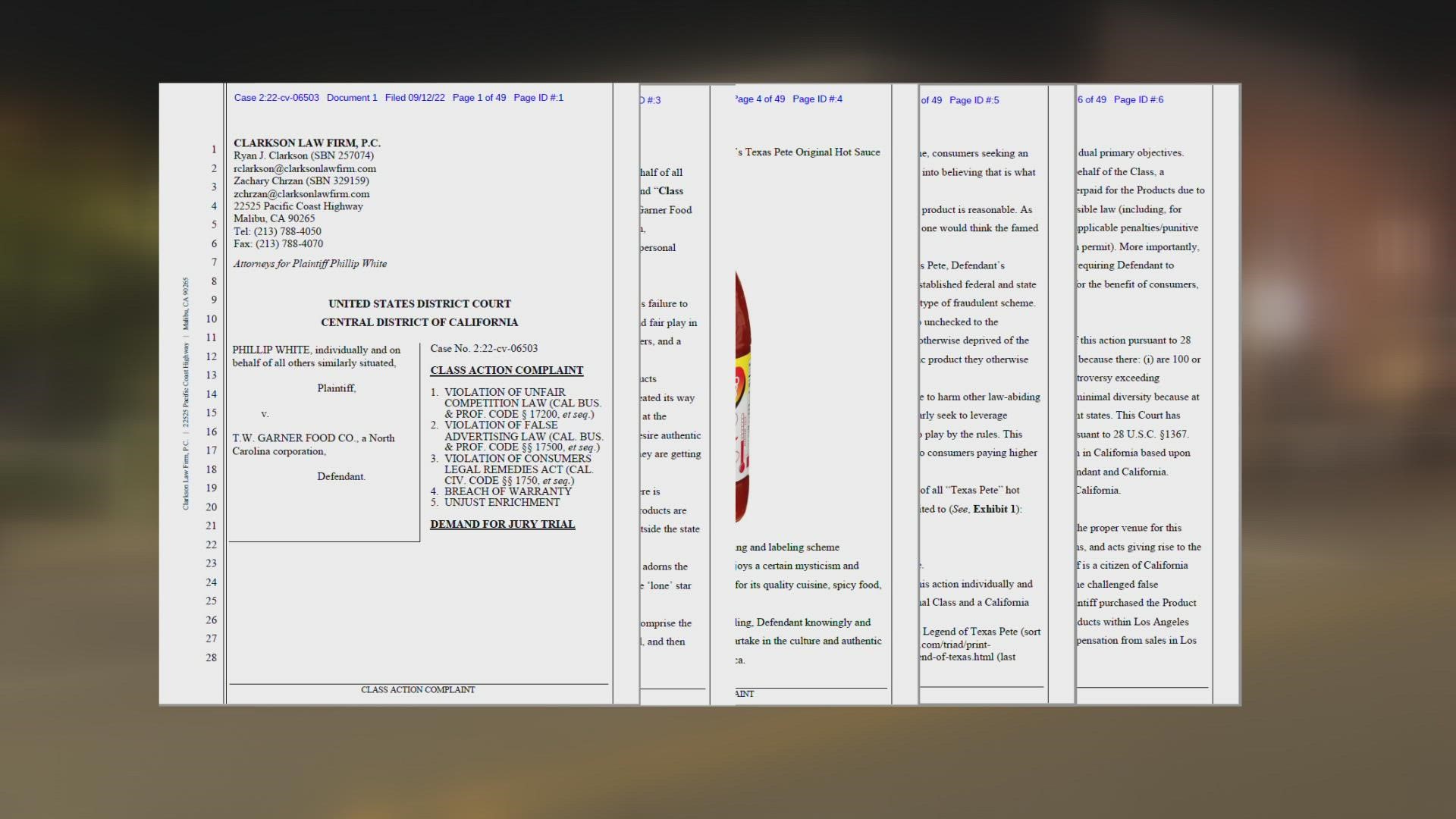Image resolution: width=1456 pixels, height=819 pixels.
Task: Click "for its quality cuisine, spicy food," line
Action: point(808,585)
